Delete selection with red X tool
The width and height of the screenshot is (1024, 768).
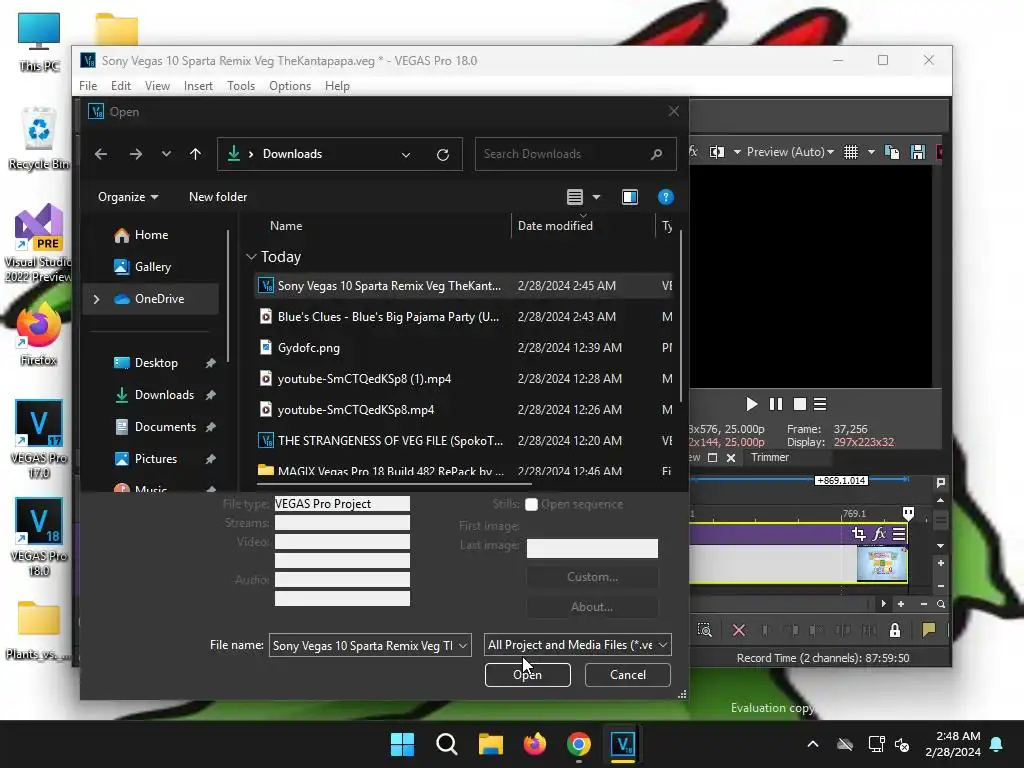[x=739, y=630]
